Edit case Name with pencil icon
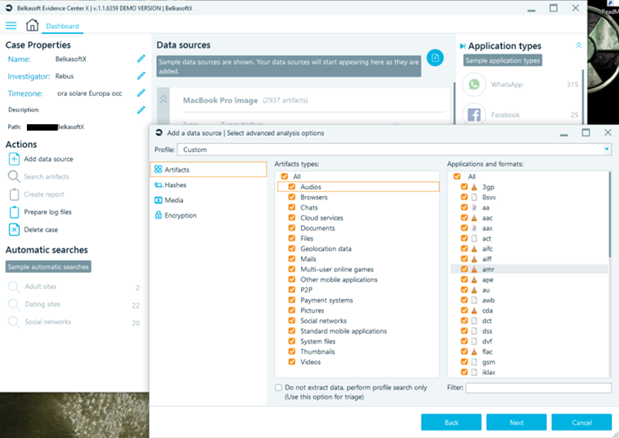The image size is (619, 438). 141,59
